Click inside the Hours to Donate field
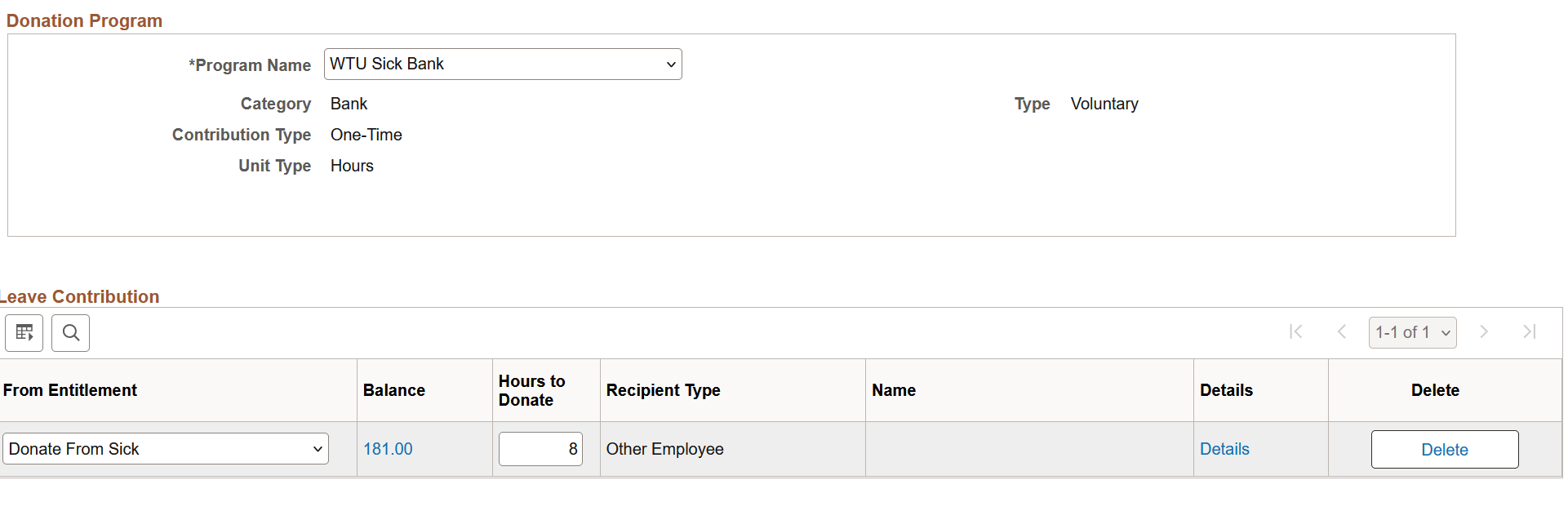 [540, 448]
